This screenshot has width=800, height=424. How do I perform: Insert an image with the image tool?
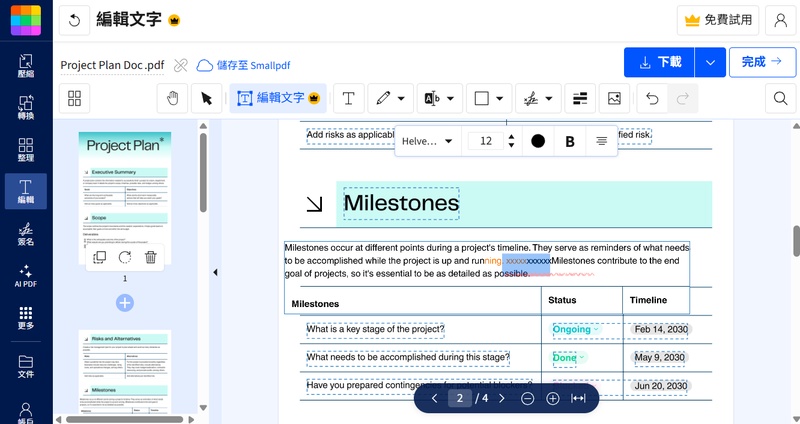[x=614, y=98]
